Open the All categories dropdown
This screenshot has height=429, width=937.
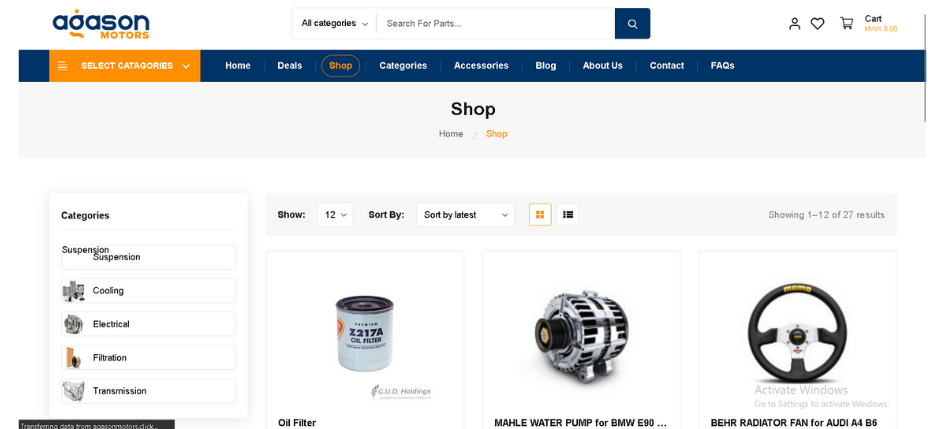point(335,23)
